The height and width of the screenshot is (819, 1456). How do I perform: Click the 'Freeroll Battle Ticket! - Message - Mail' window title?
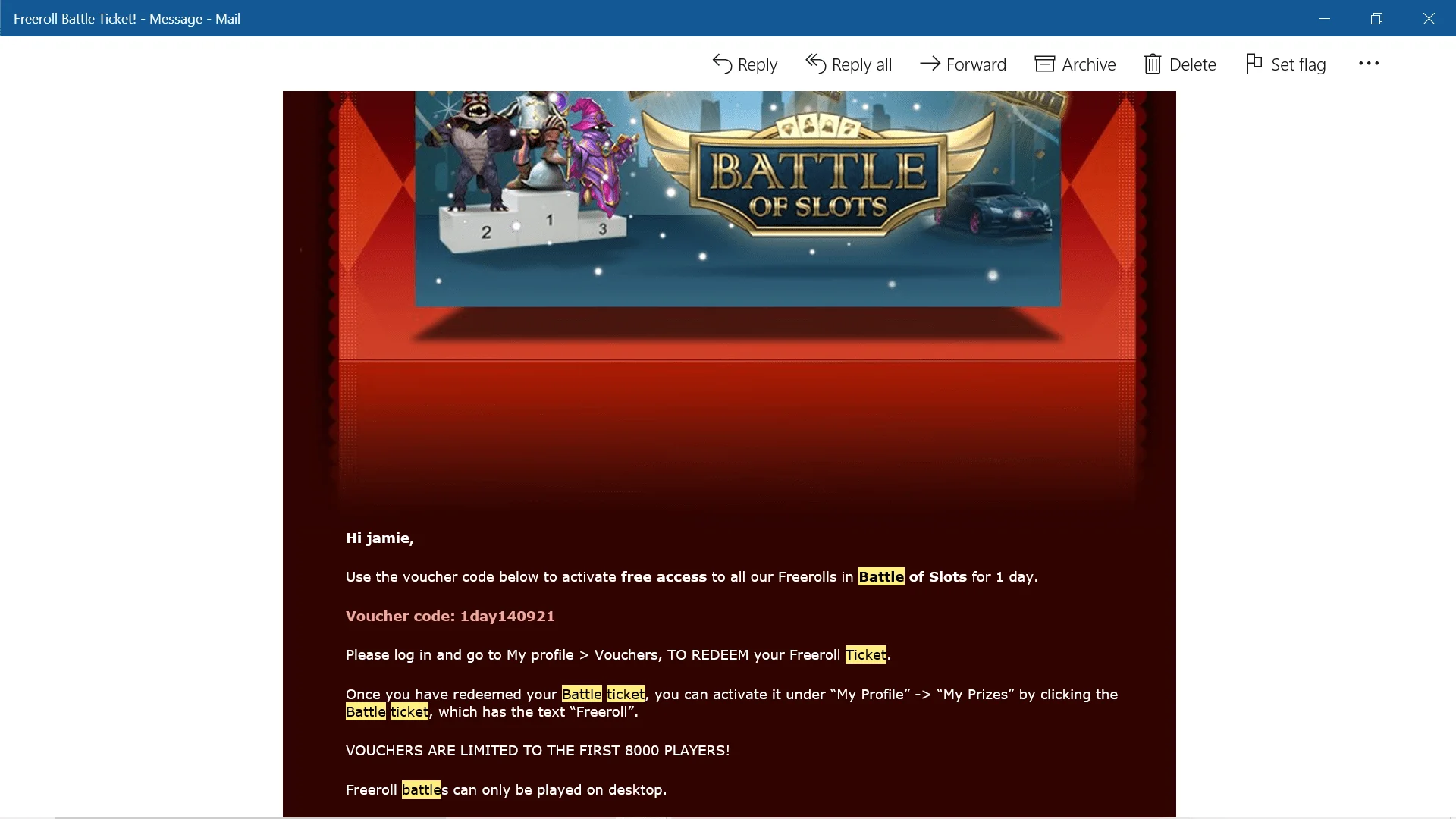127,19
